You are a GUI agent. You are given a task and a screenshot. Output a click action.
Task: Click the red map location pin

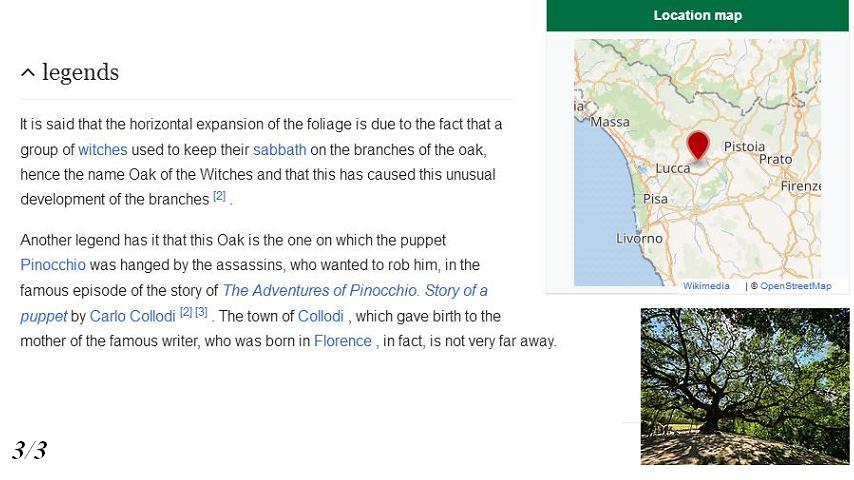click(x=698, y=145)
